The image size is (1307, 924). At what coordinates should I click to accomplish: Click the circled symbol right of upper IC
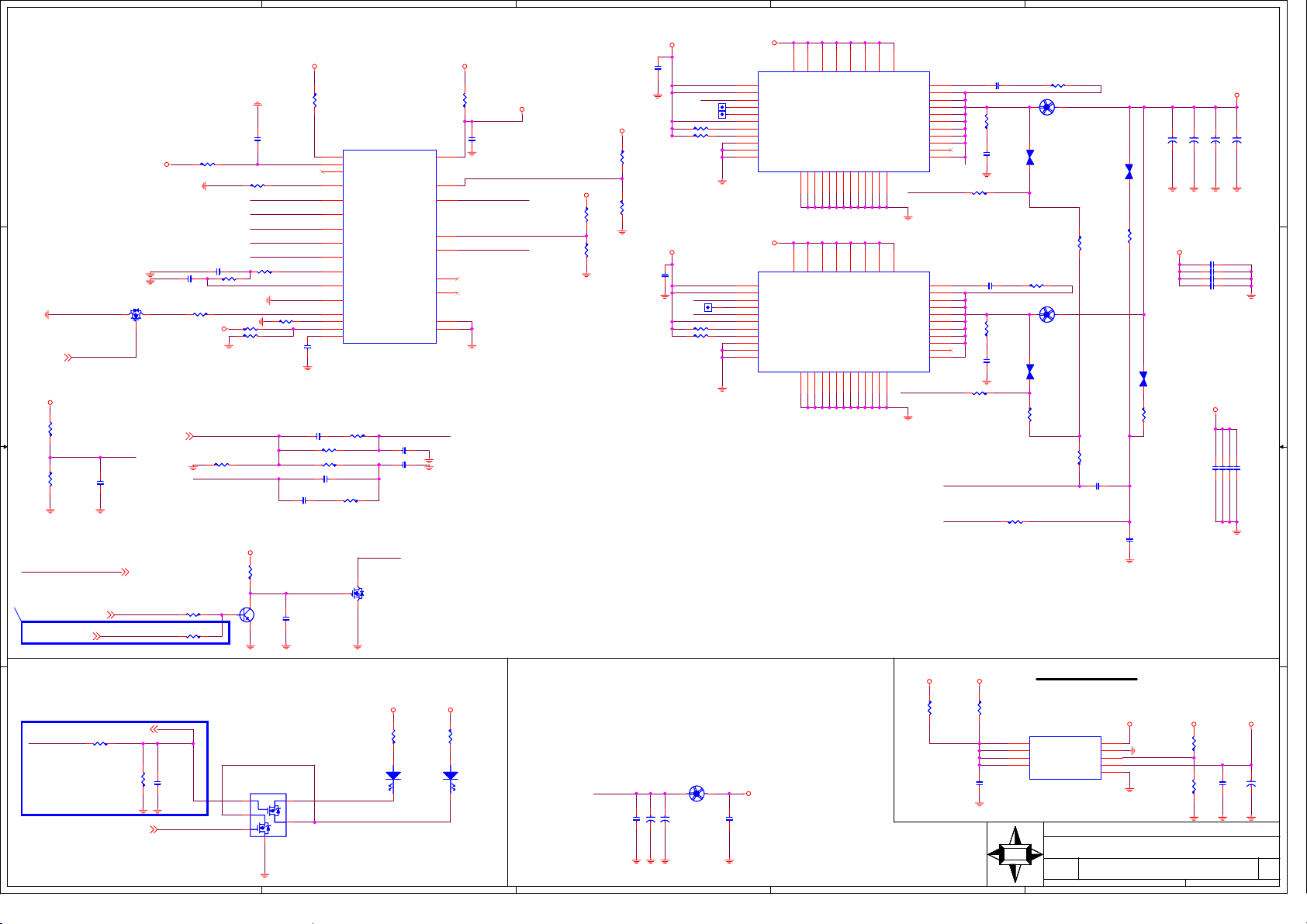[1046, 107]
